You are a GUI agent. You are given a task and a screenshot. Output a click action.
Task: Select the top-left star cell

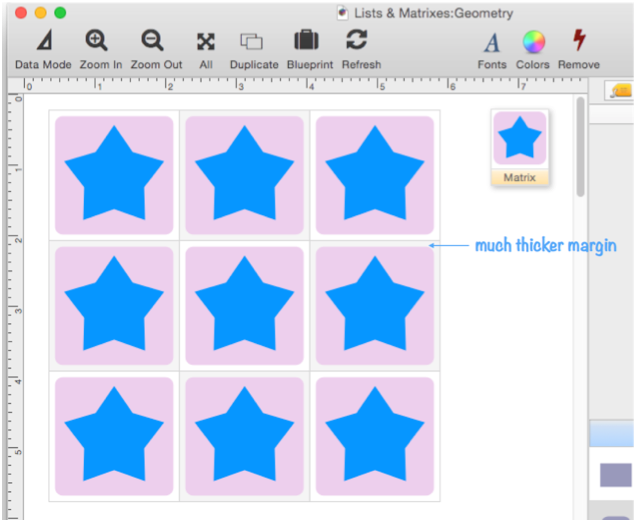coord(114,175)
